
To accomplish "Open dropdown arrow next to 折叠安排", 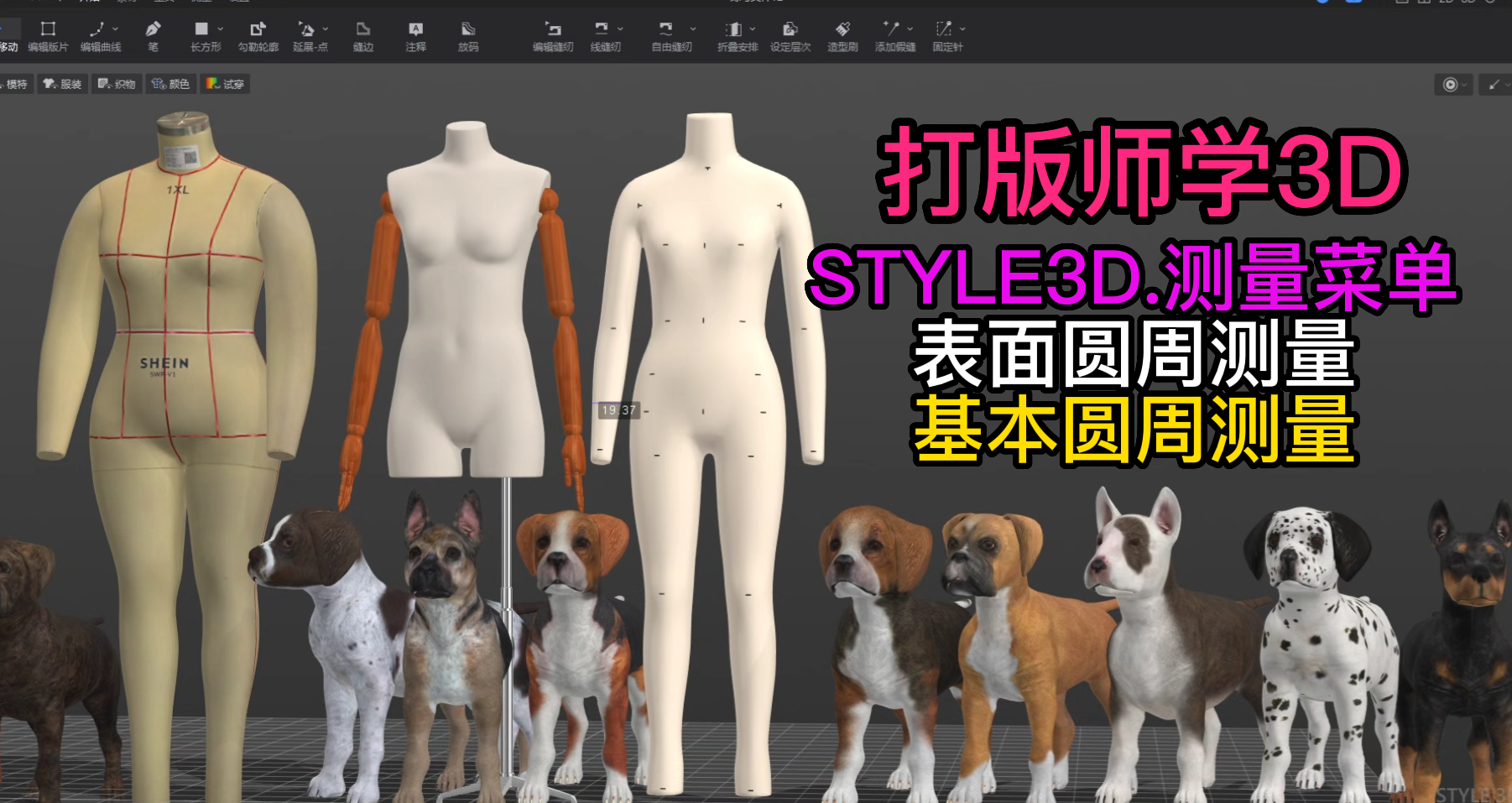I will click(x=753, y=29).
